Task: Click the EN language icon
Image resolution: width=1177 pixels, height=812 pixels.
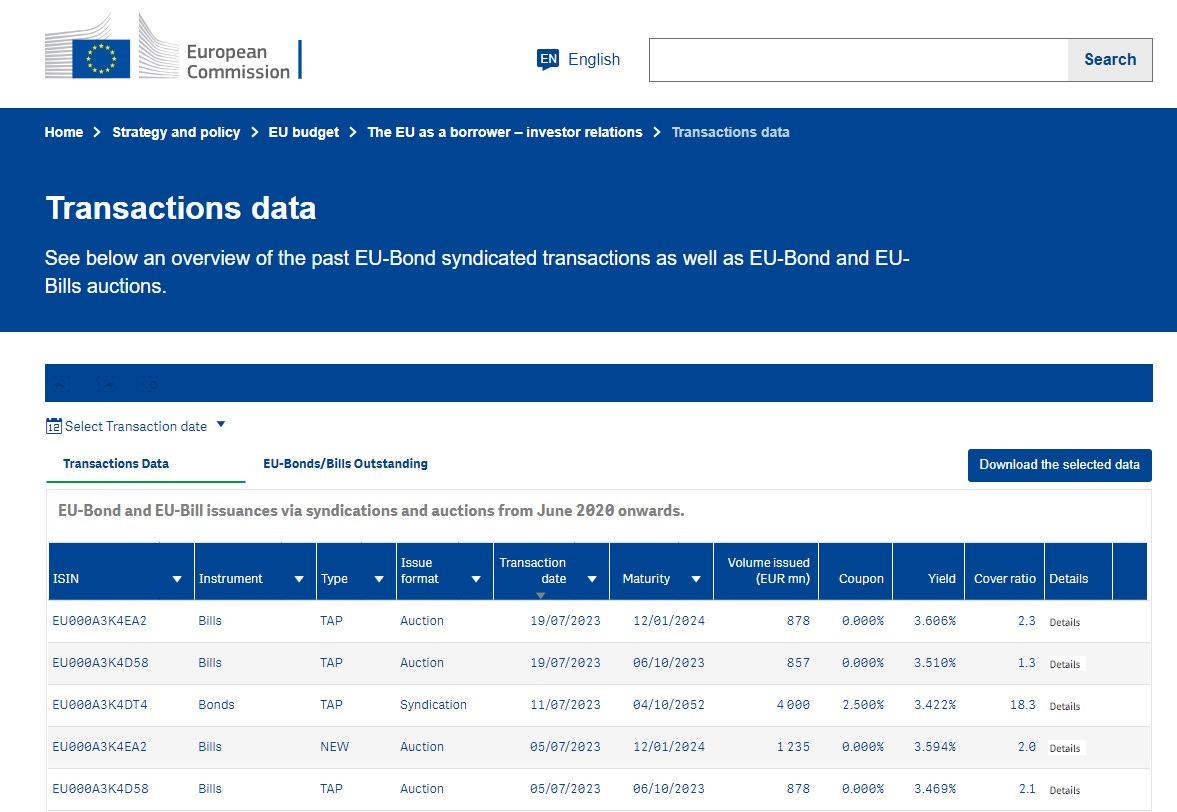Action: coord(548,59)
